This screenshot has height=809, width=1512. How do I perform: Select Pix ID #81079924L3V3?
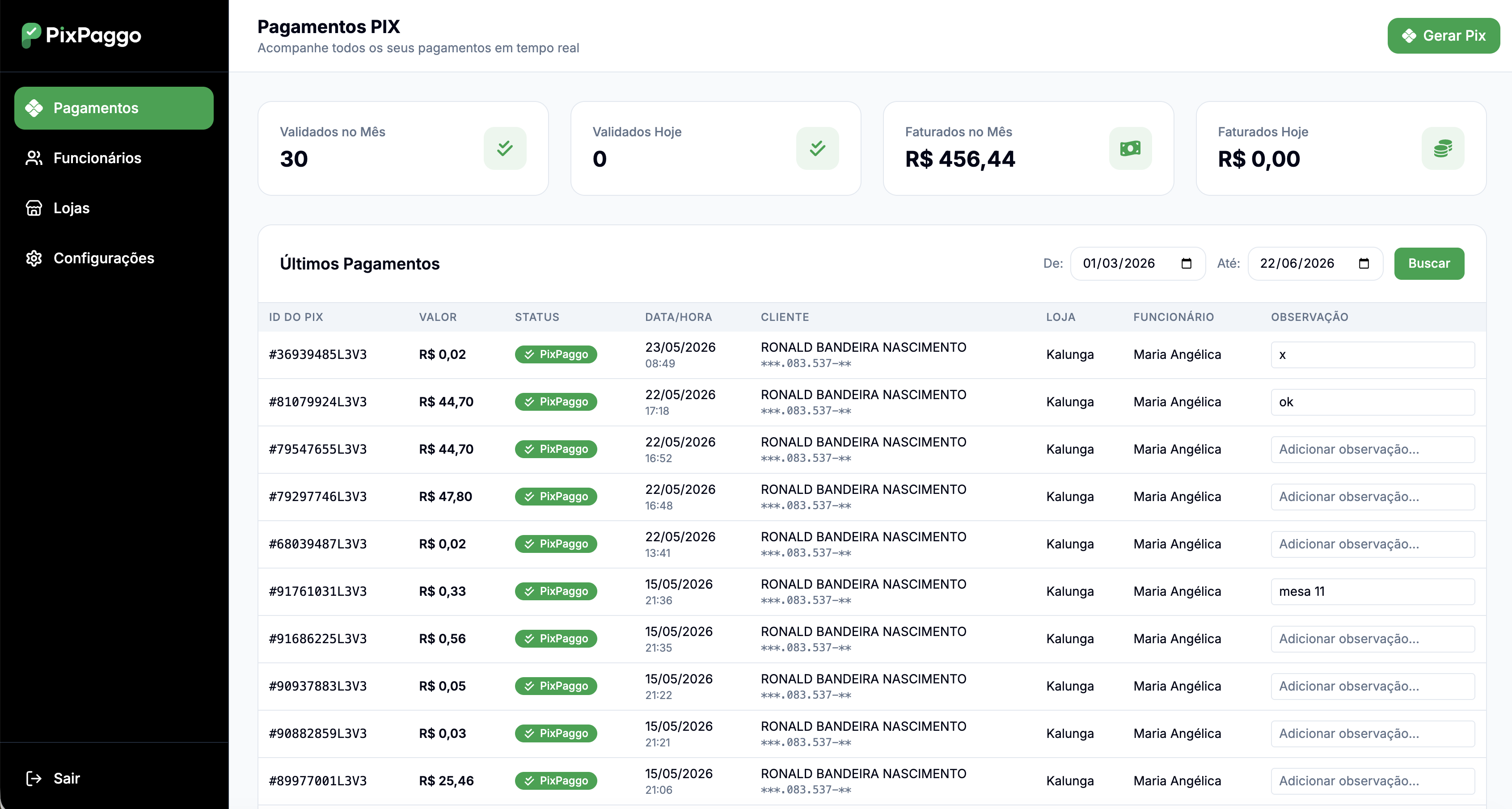[x=317, y=402]
